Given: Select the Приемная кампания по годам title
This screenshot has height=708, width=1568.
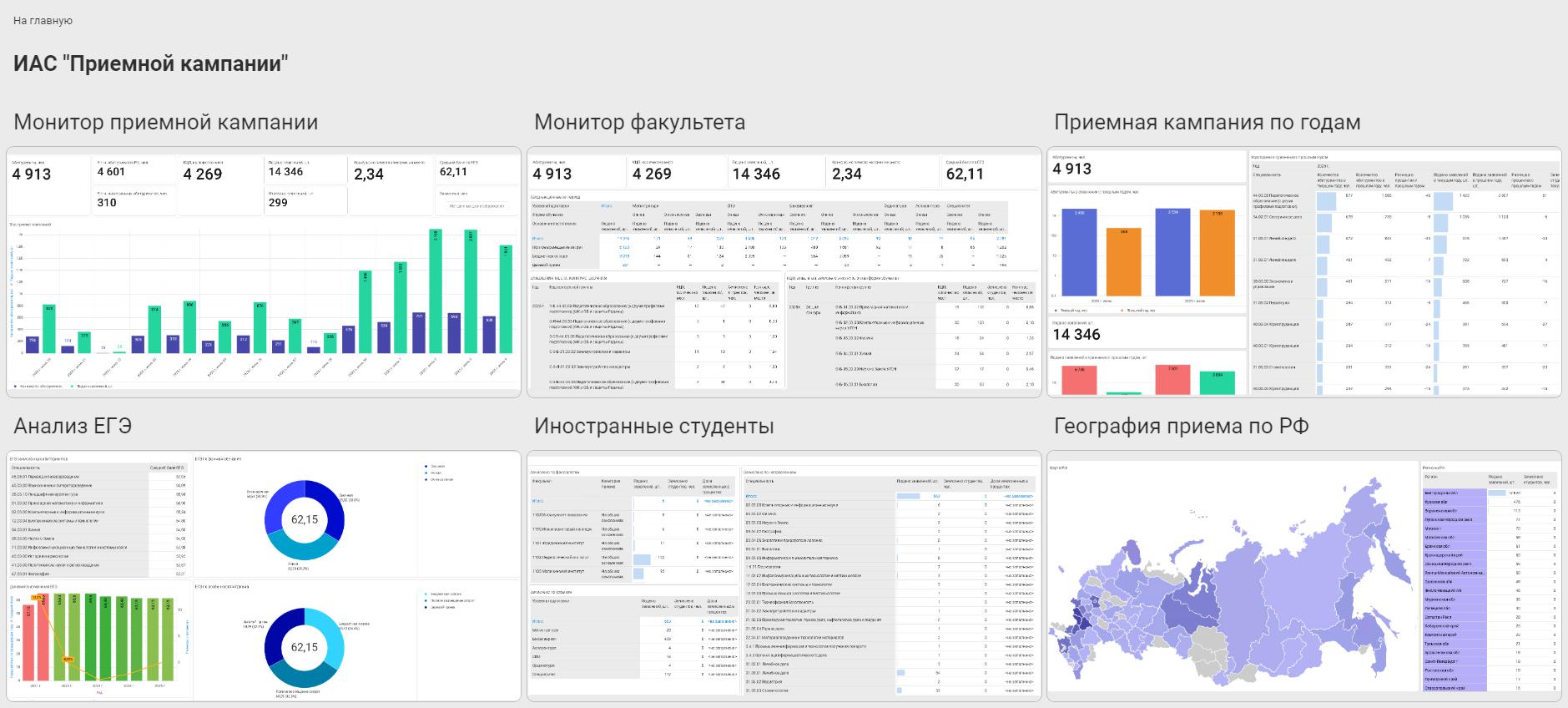Looking at the screenshot, I should [1207, 122].
